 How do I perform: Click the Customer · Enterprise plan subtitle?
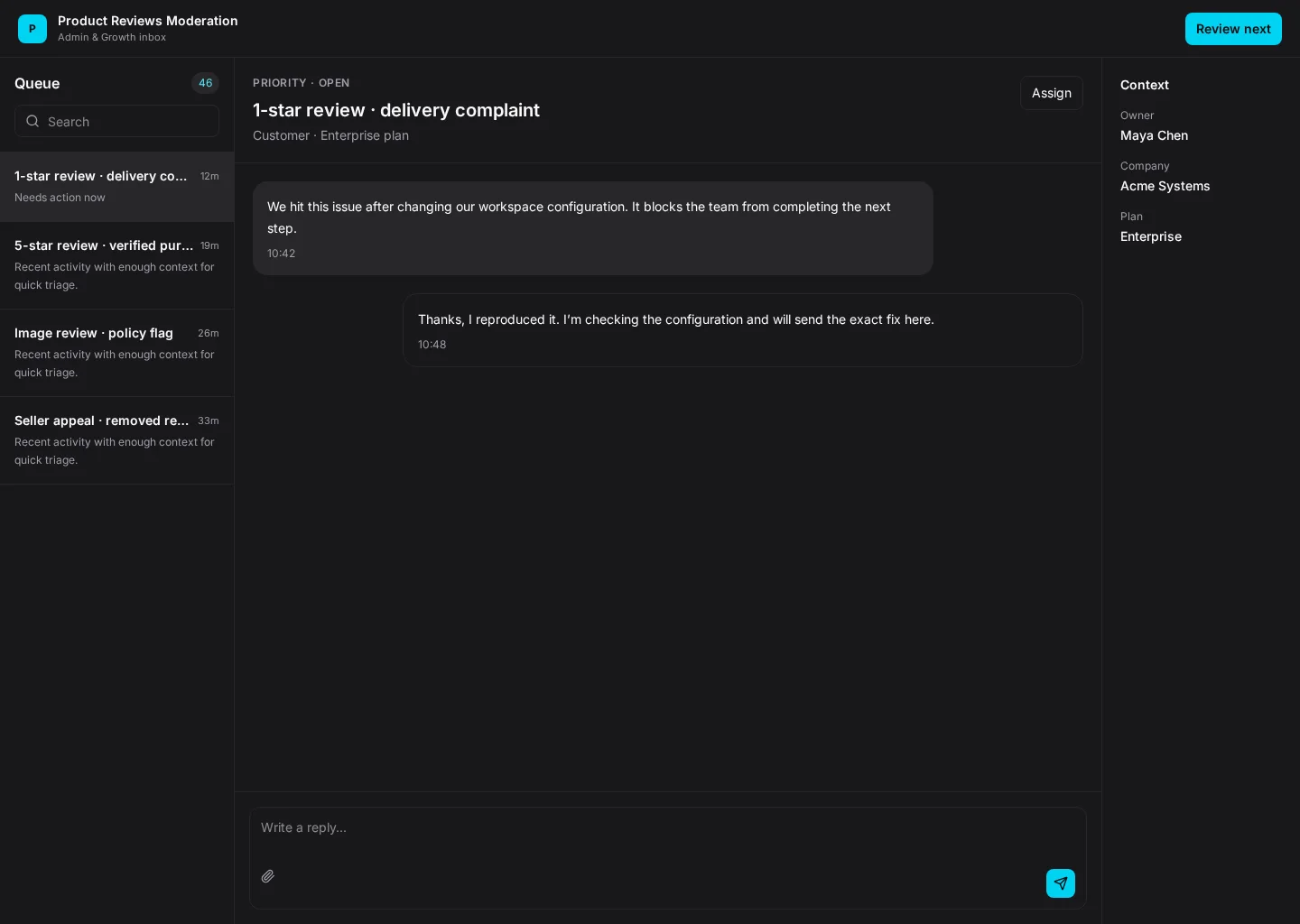pos(330,135)
